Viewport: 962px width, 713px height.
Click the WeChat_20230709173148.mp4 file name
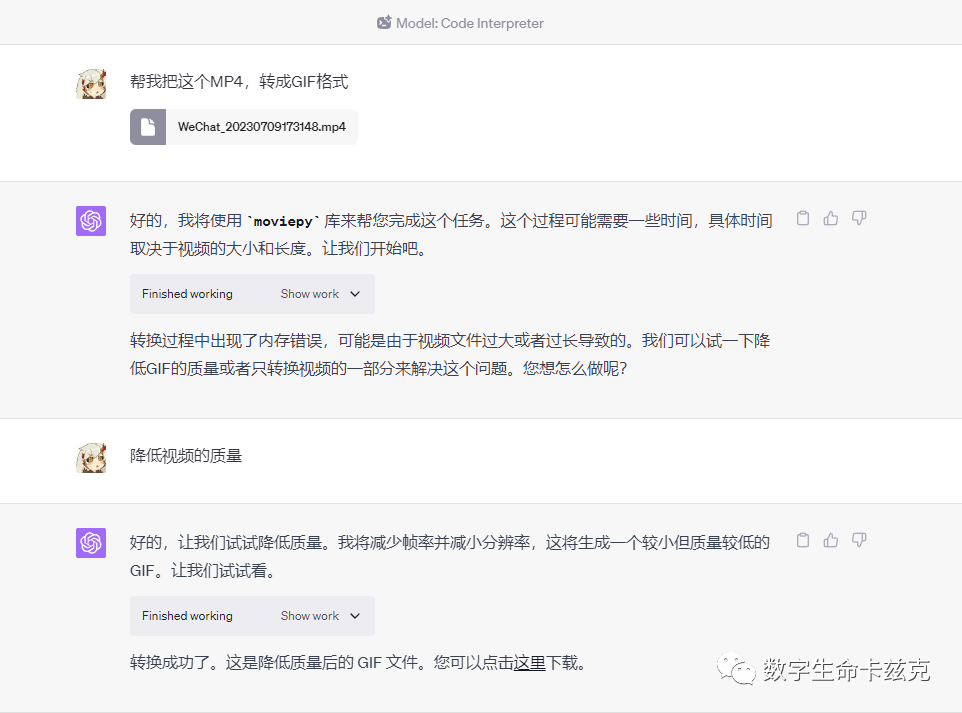(x=261, y=127)
